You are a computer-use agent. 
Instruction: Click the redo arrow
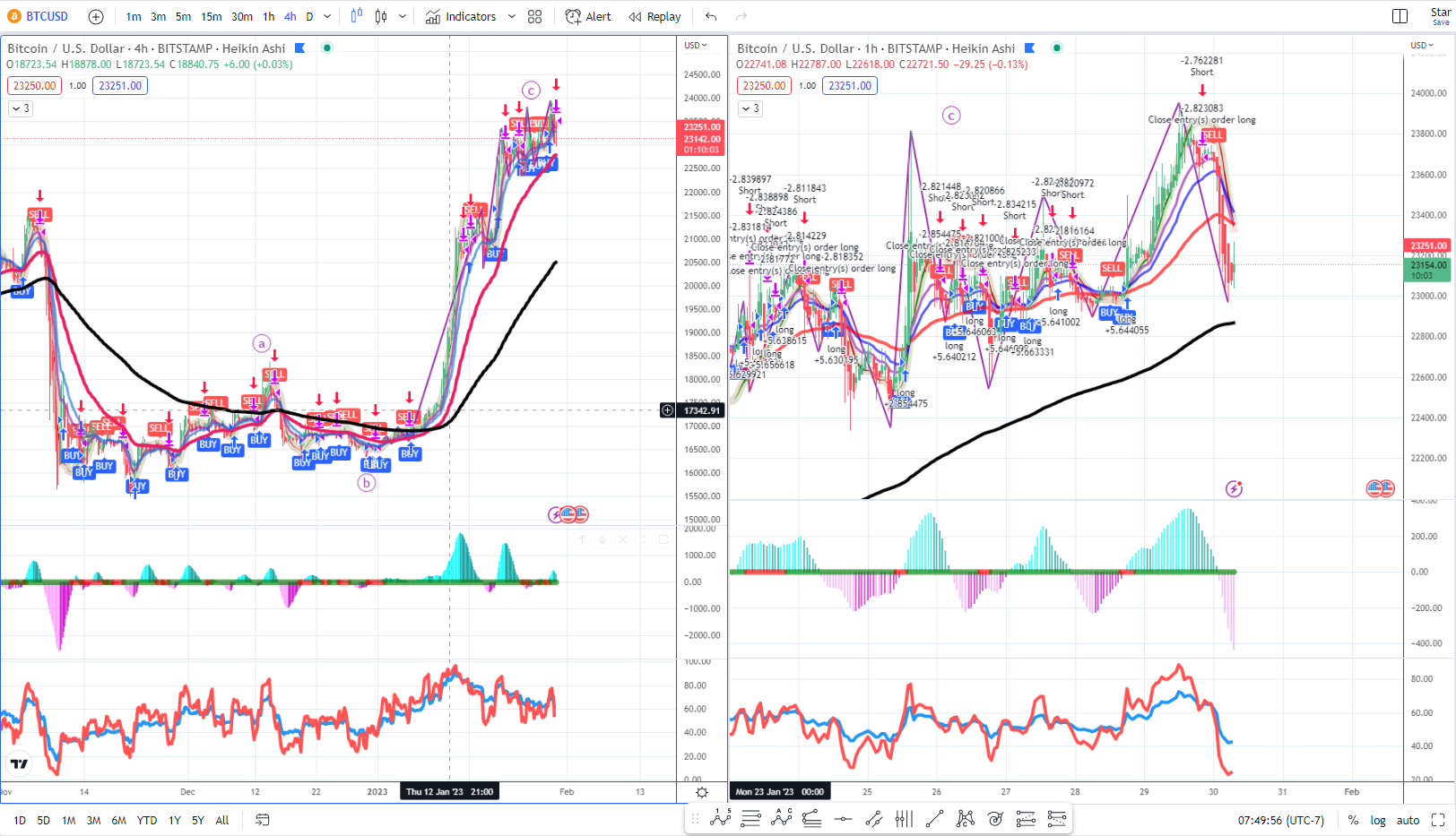(x=741, y=16)
